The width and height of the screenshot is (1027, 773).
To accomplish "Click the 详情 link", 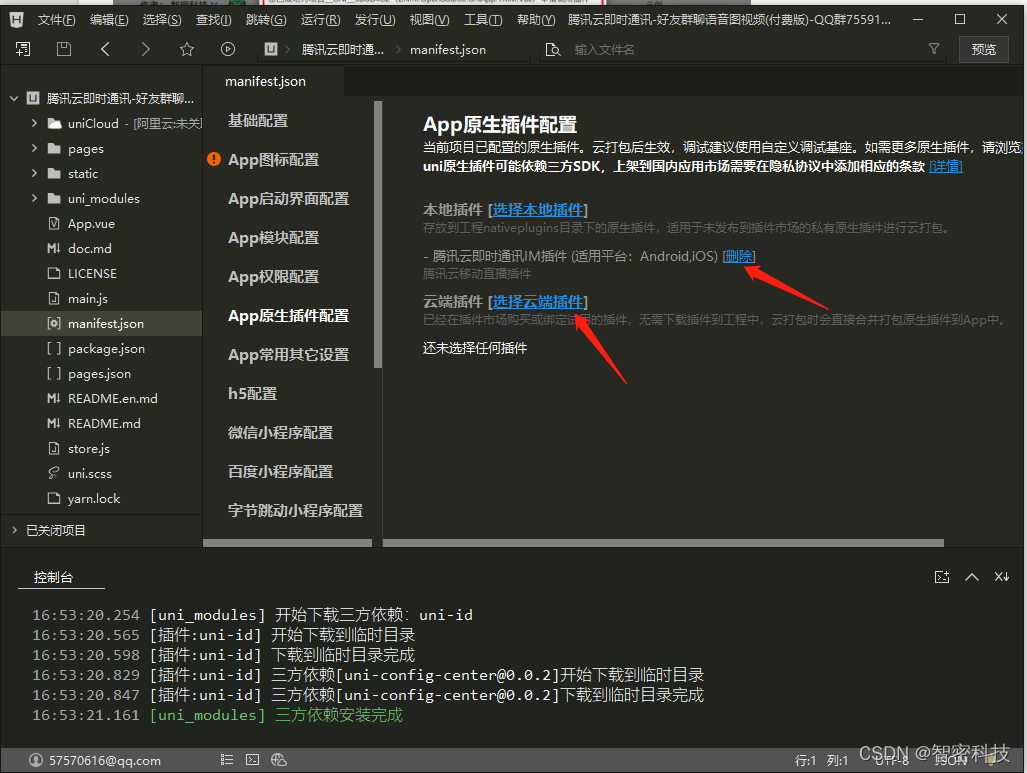I will (x=946, y=166).
